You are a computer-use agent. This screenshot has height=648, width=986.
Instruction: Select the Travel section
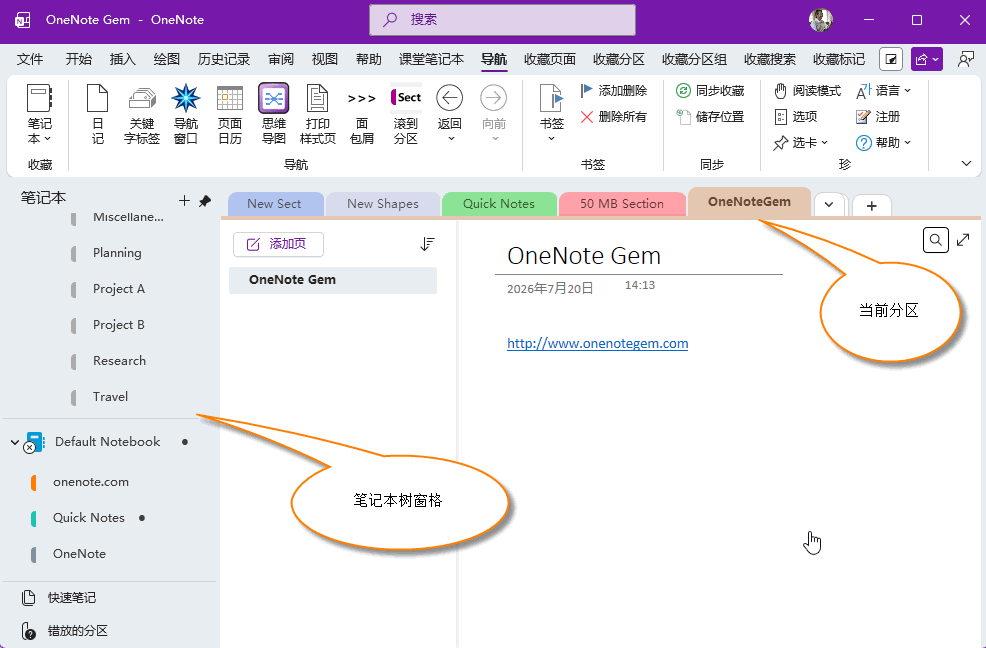(x=113, y=397)
